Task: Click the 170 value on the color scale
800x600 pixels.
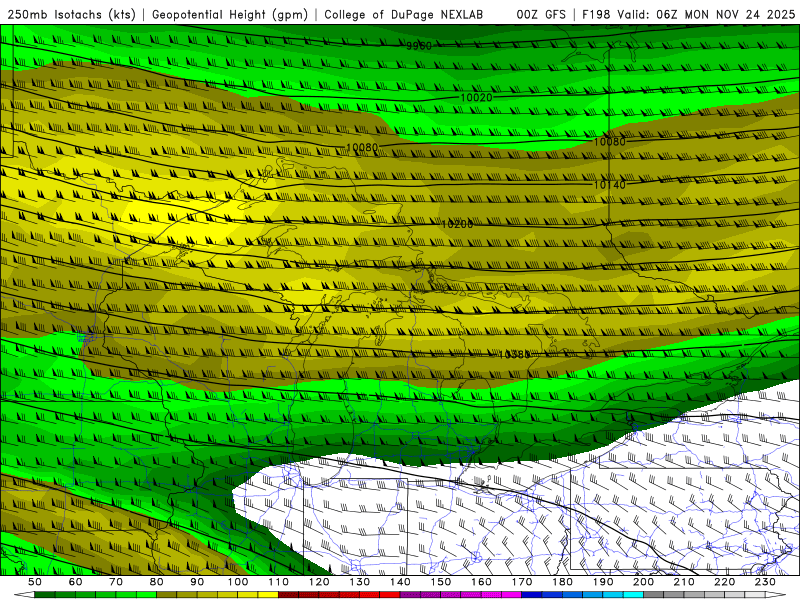Action: [x=522, y=582]
